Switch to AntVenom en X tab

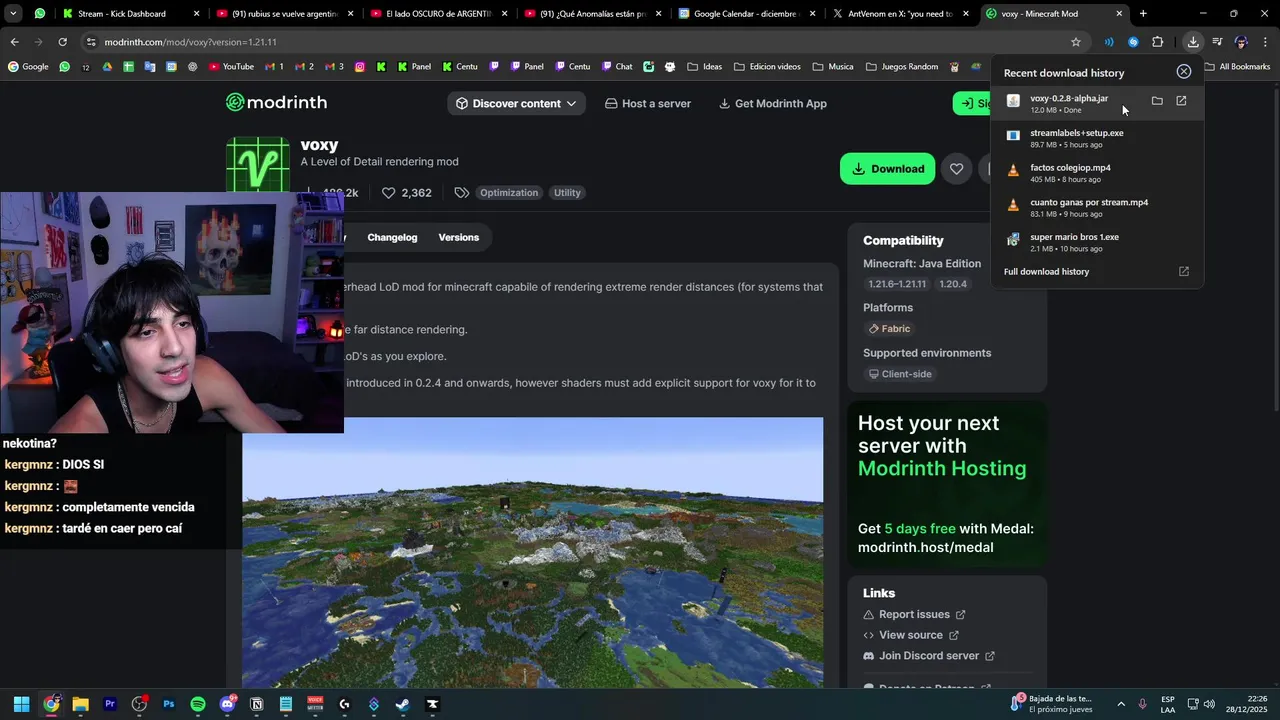click(900, 14)
